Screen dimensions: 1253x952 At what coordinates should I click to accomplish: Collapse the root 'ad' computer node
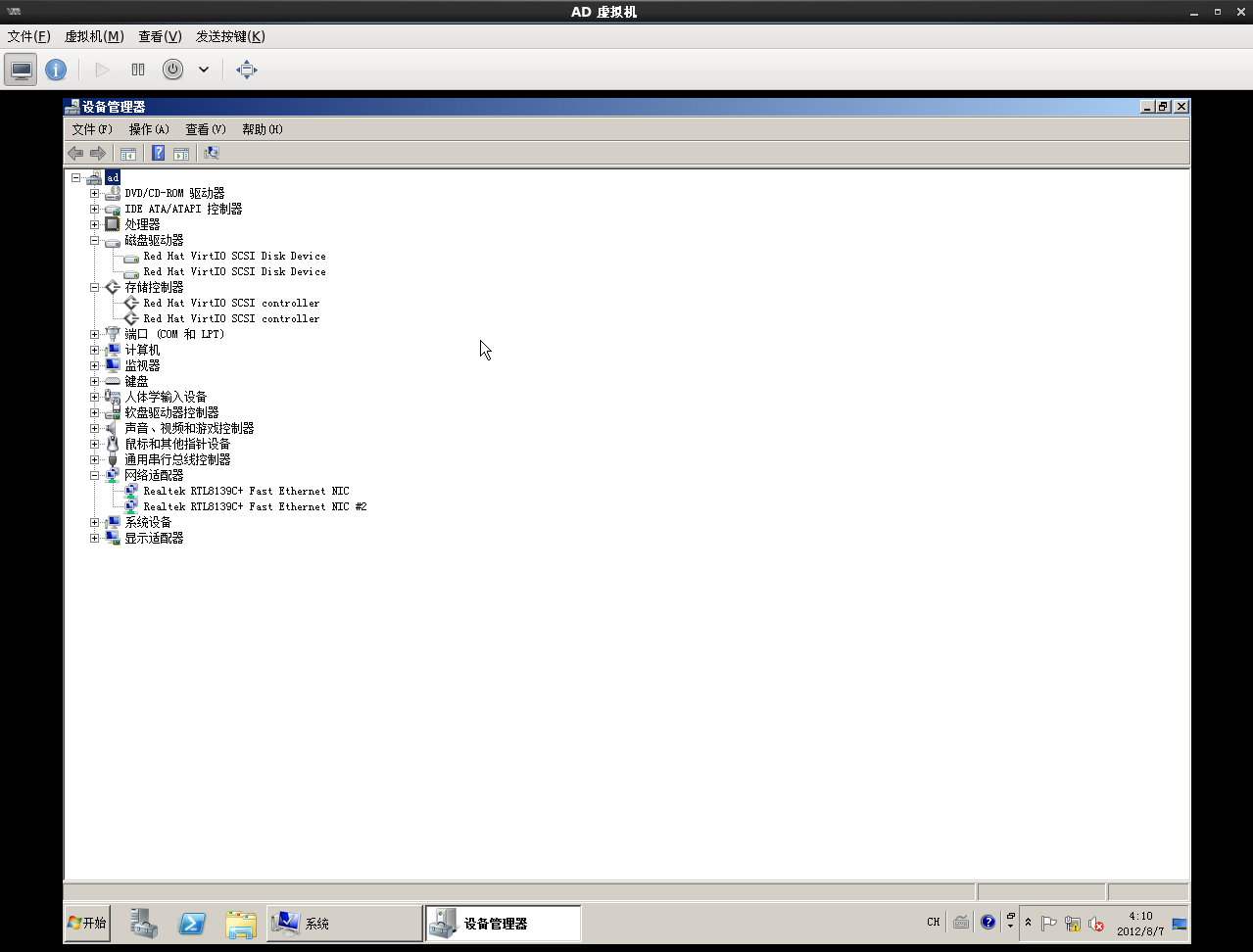point(75,177)
